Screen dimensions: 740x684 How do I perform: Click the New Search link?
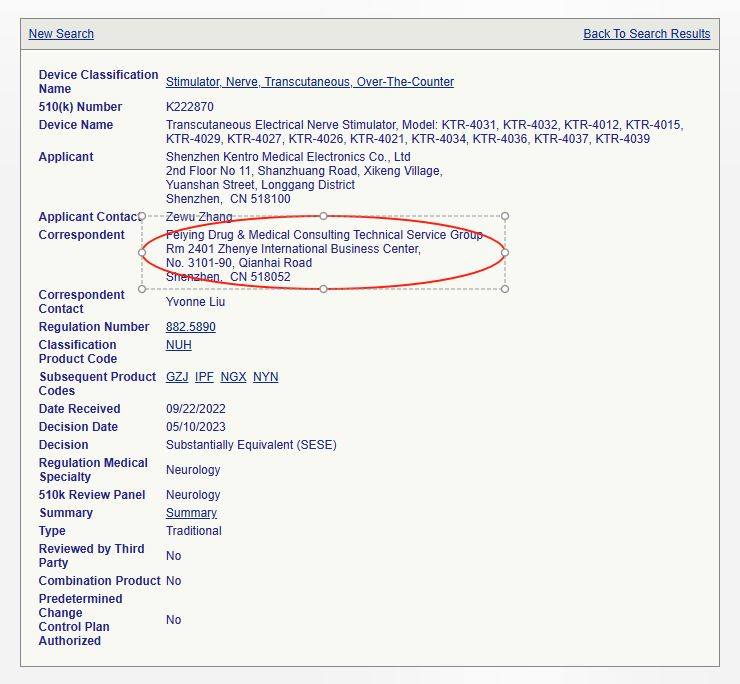tap(61, 34)
